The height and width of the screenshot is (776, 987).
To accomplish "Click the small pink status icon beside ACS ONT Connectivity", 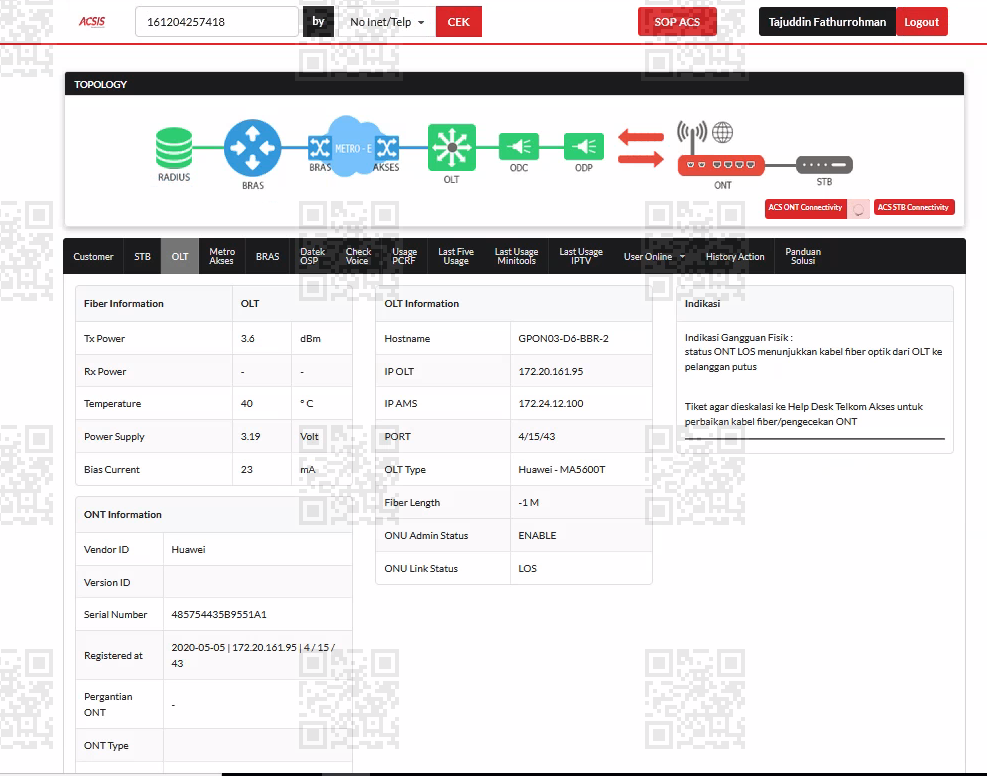I will (859, 209).
